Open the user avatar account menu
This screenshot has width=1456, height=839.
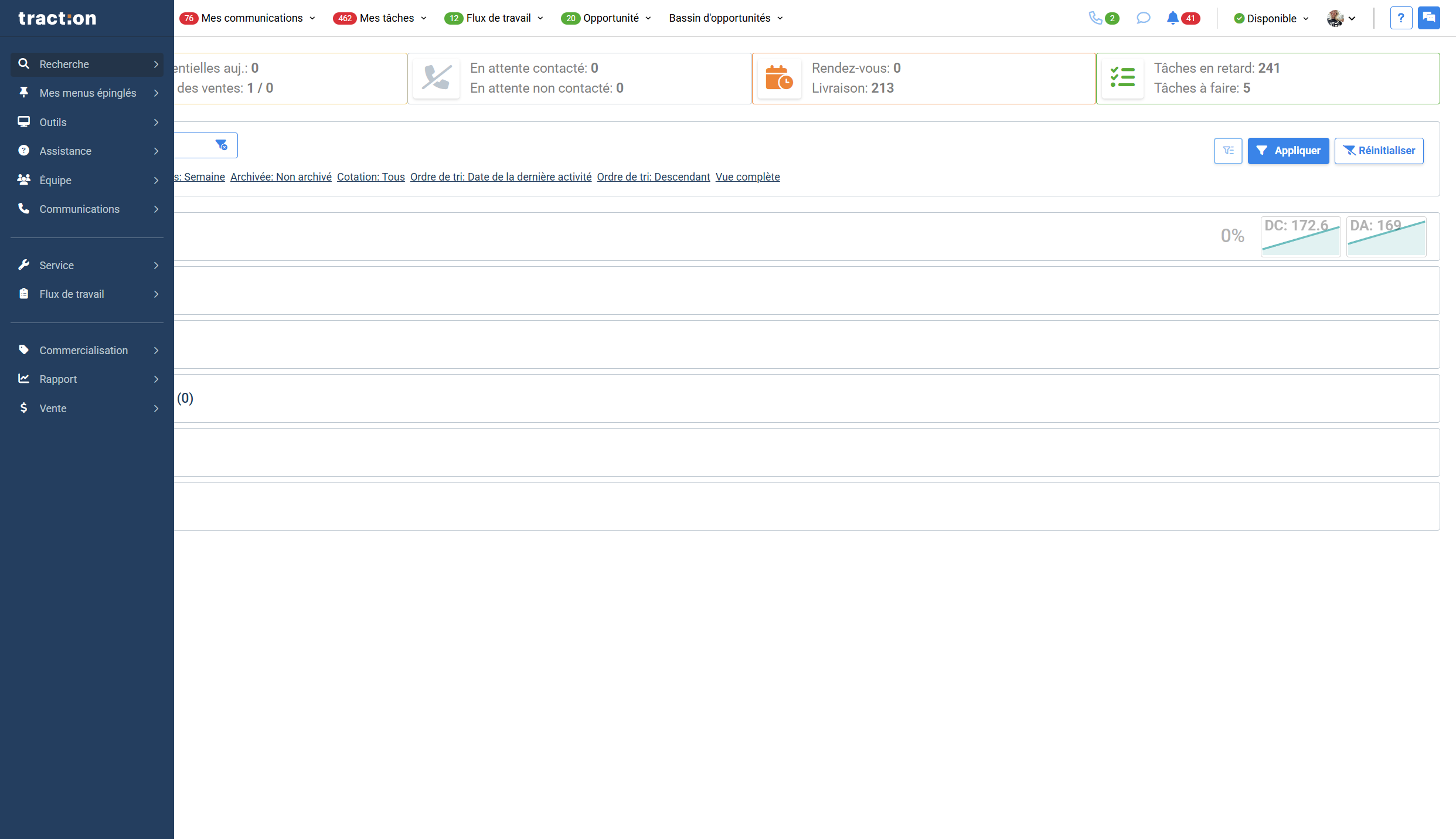click(1341, 18)
